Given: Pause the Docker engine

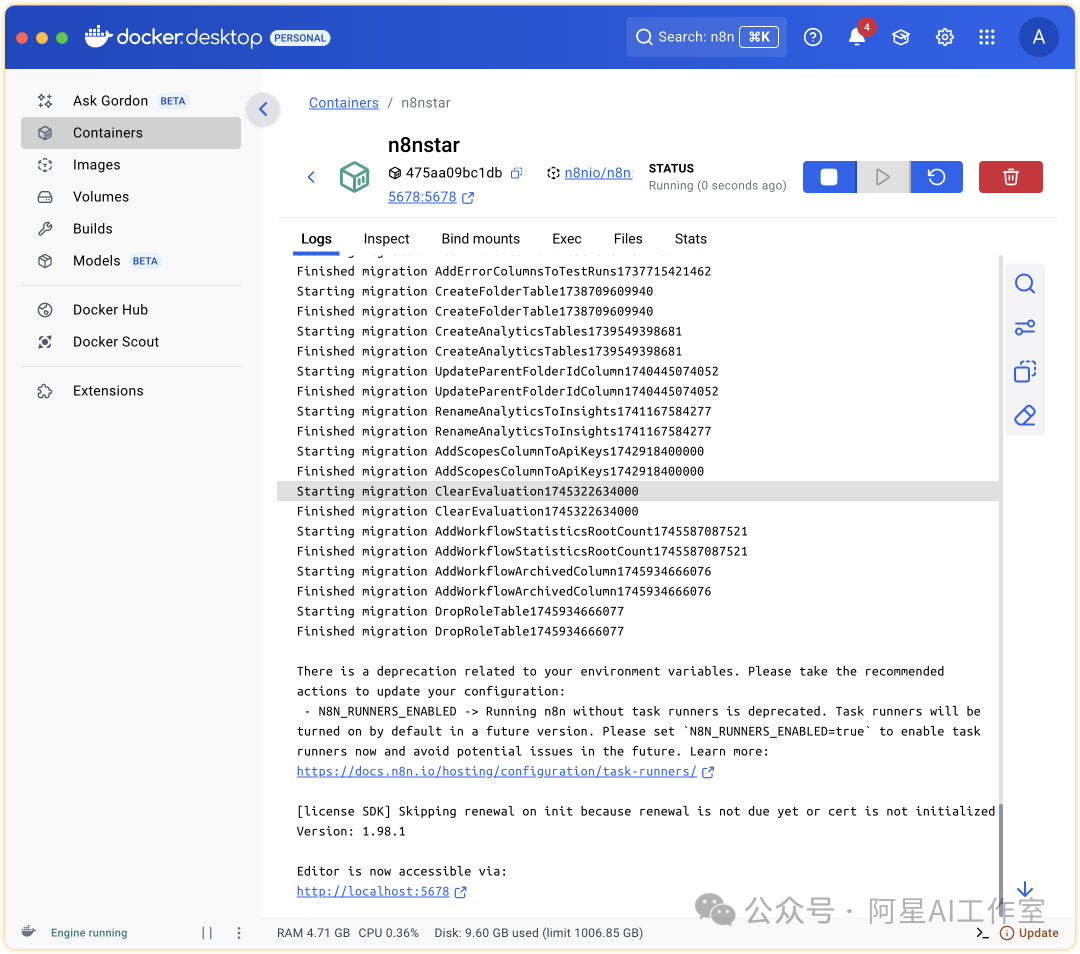Looking at the screenshot, I should 207,933.
